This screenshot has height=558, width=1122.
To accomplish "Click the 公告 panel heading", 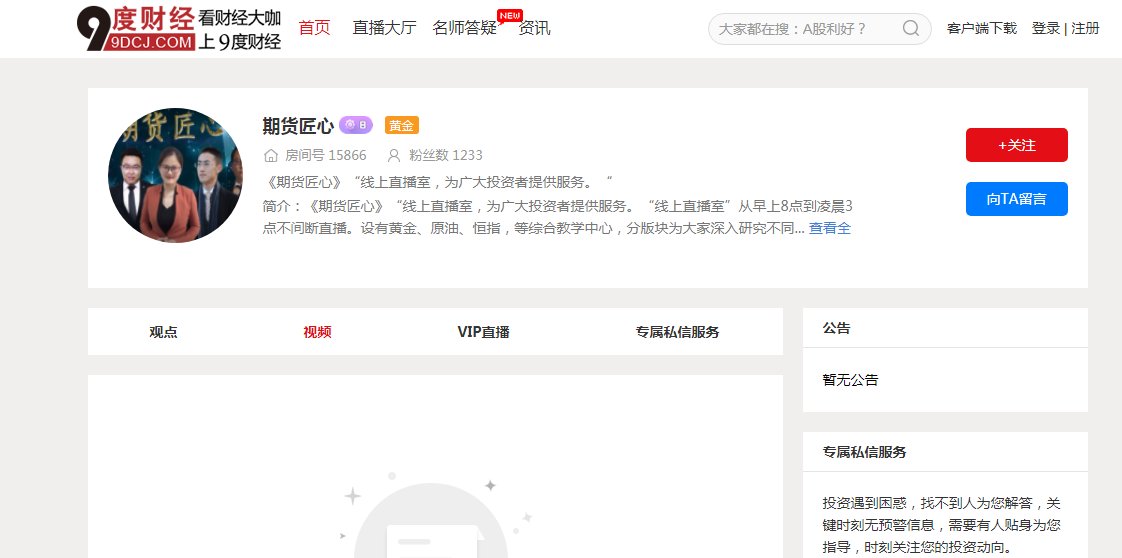I will [x=836, y=328].
